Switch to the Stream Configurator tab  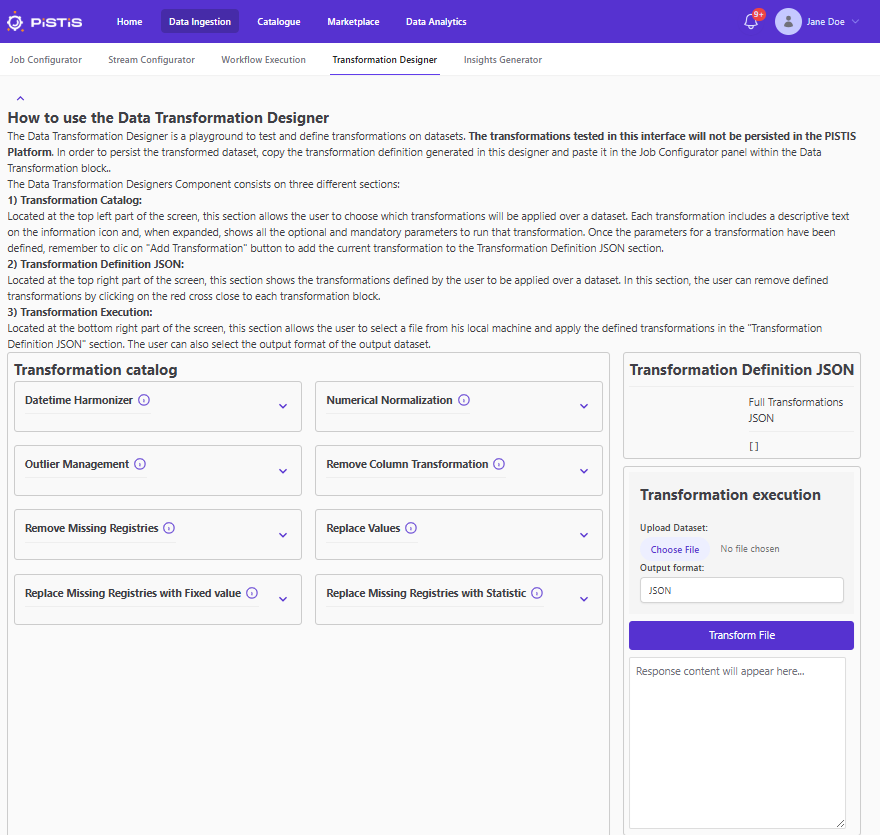click(152, 59)
